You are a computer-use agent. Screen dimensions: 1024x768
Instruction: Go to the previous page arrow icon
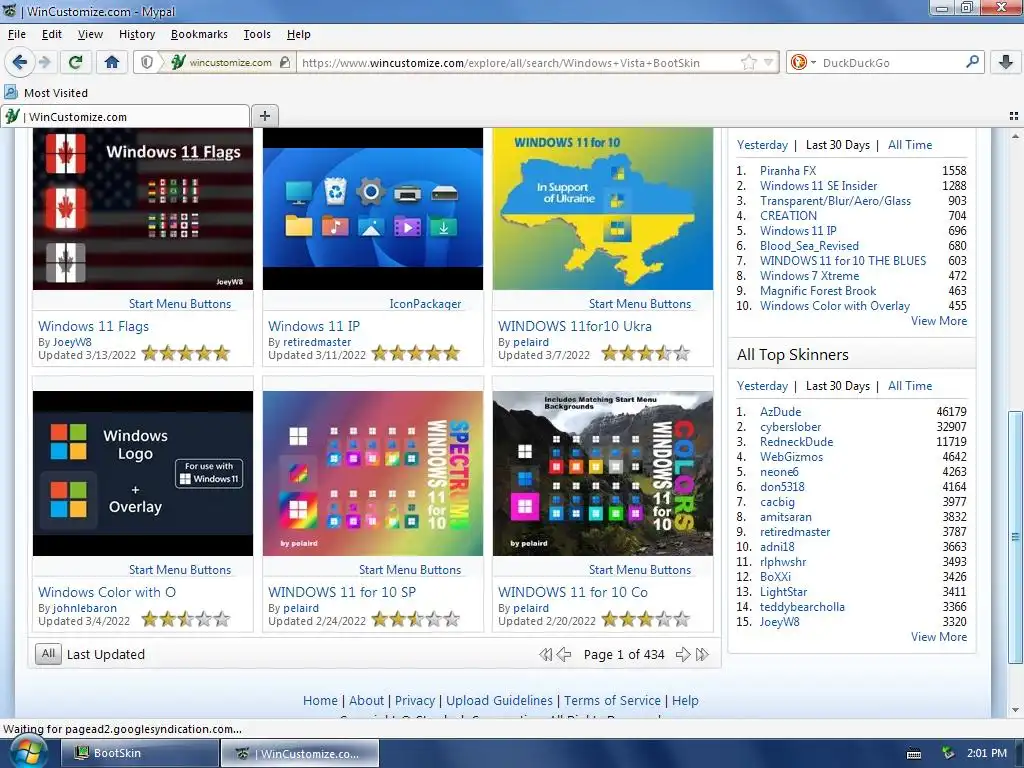[564, 654]
